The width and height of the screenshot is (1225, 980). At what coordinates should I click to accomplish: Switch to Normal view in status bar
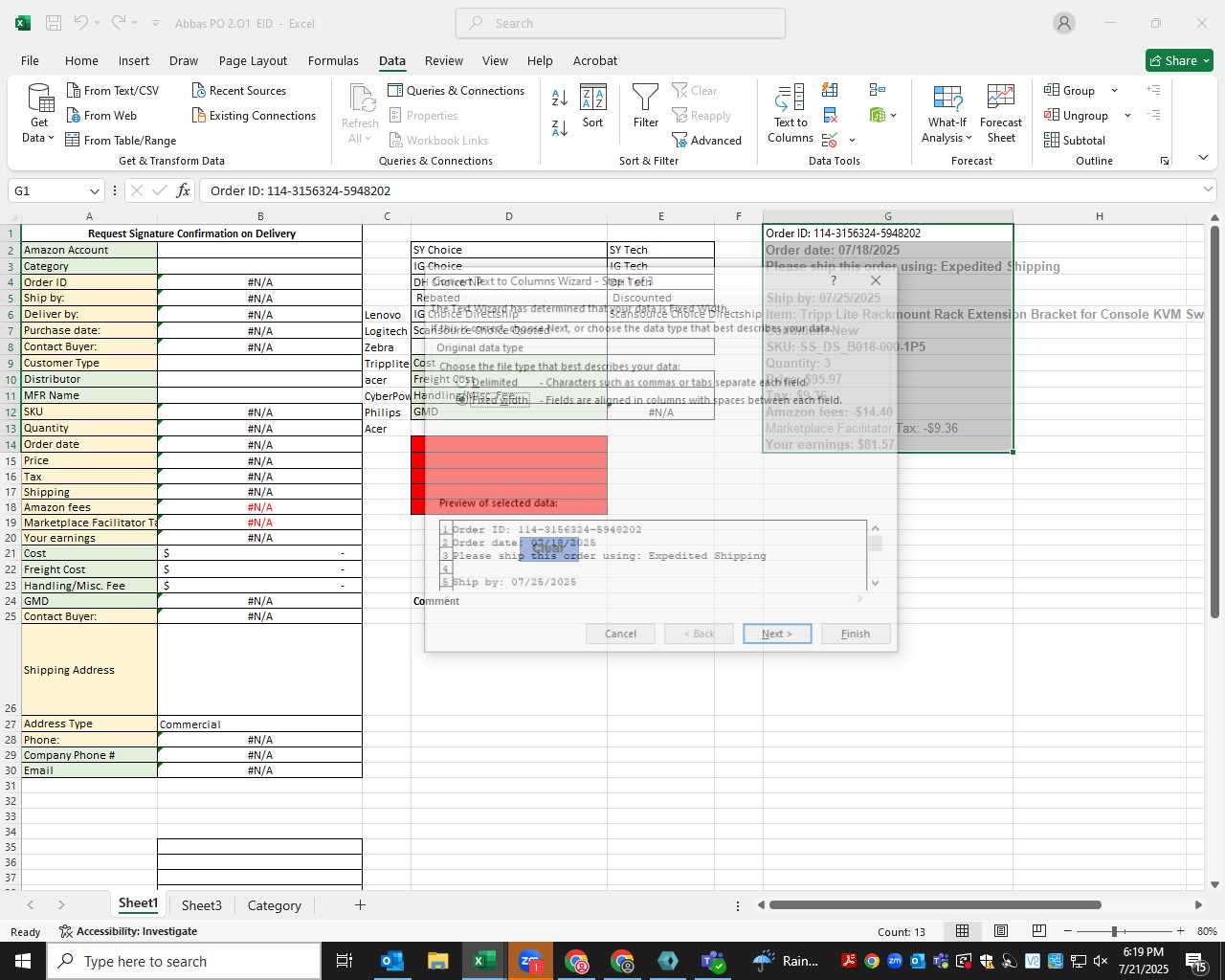click(x=962, y=931)
